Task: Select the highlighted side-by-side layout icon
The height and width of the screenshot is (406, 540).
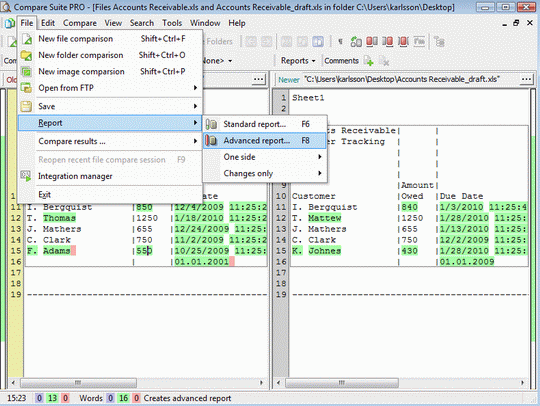Action: click(318, 42)
